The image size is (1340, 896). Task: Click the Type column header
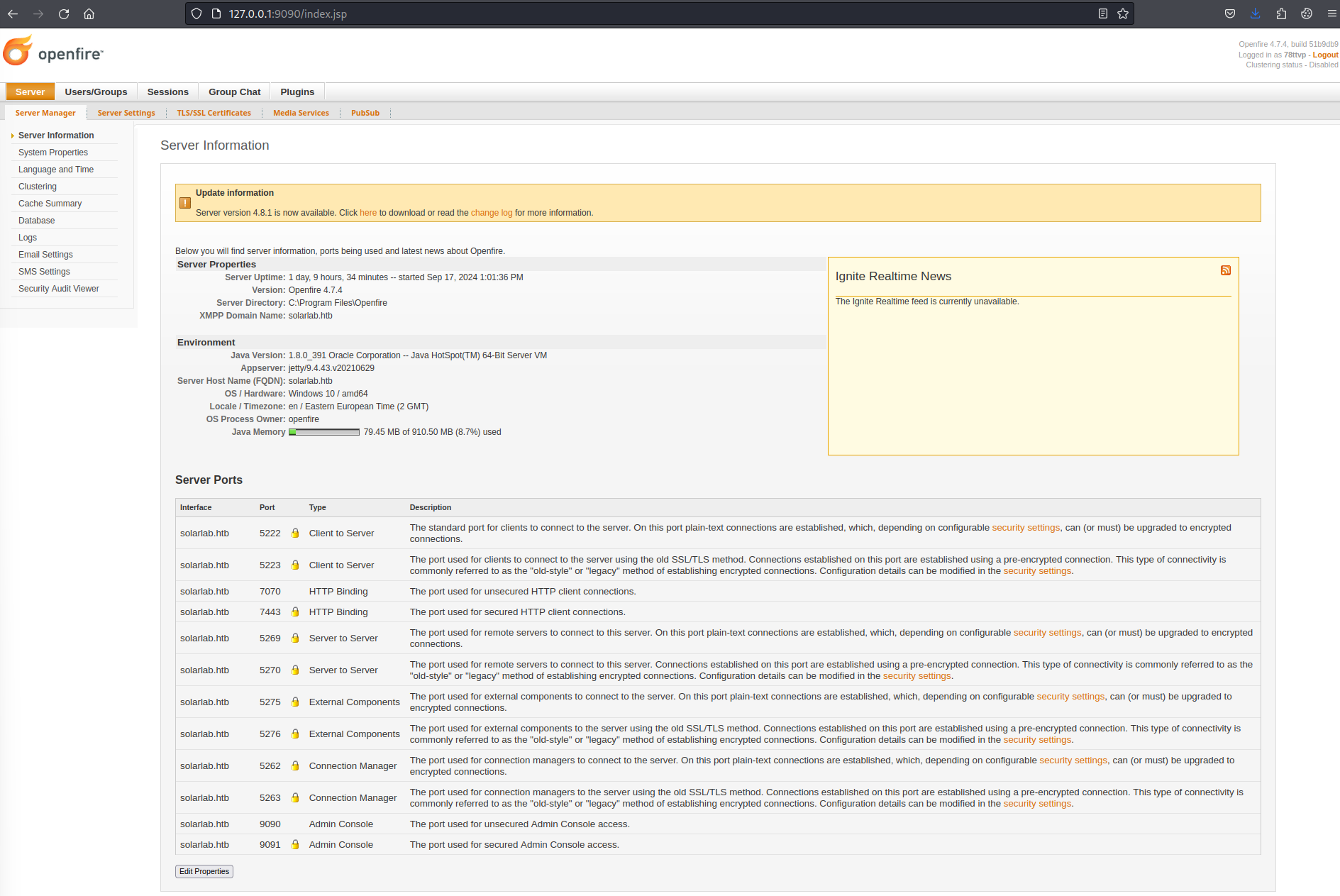[317, 507]
